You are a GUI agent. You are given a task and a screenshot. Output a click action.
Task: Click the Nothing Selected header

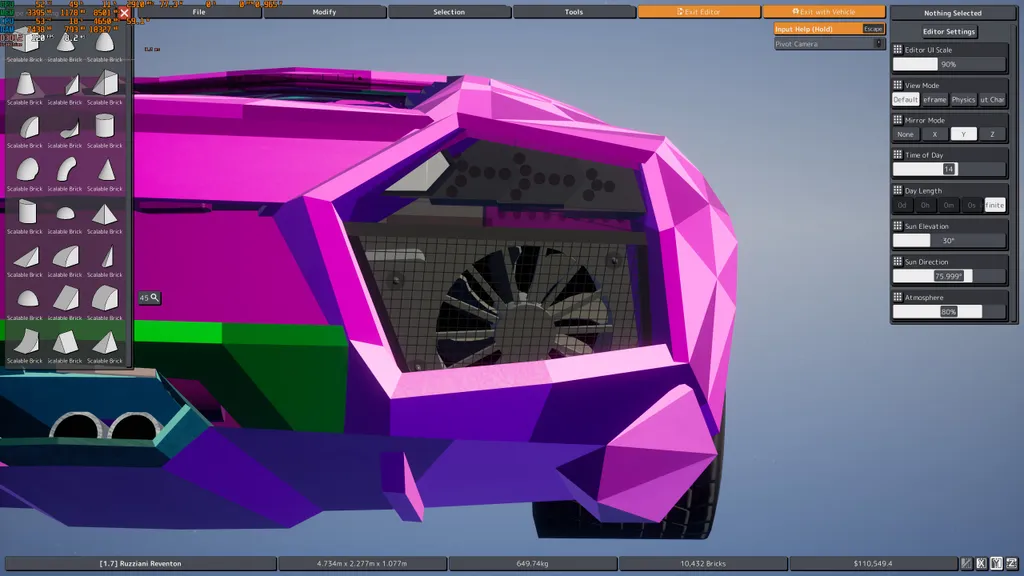click(x=952, y=13)
